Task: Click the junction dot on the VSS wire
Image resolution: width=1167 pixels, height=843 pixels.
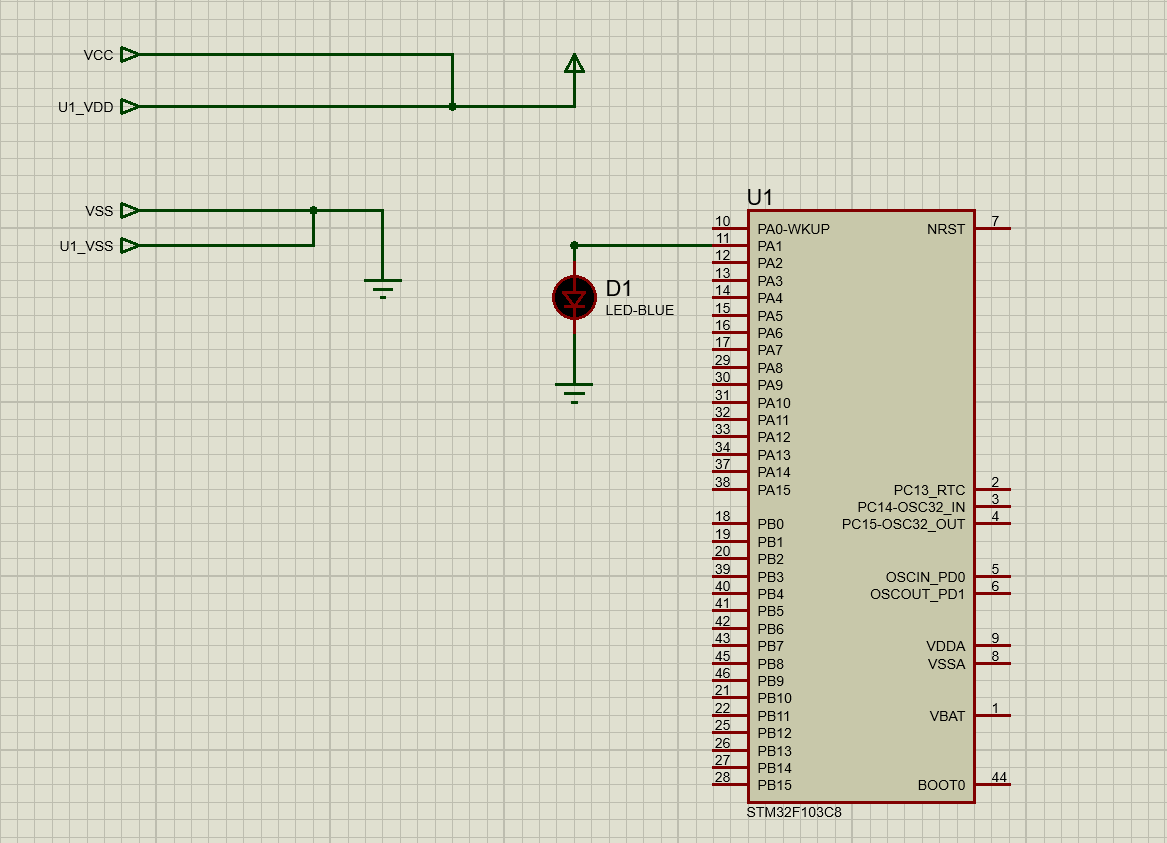Action: click(314, 210)
